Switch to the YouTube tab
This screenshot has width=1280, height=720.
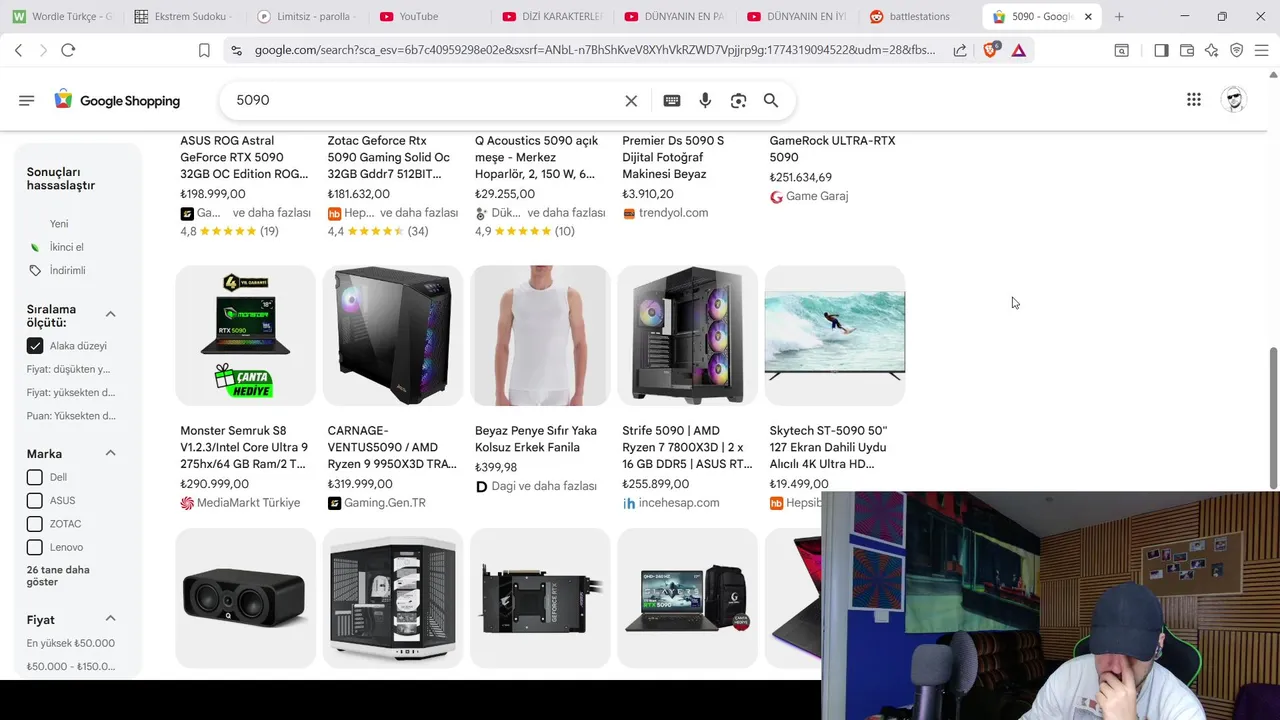click(430, 16)
